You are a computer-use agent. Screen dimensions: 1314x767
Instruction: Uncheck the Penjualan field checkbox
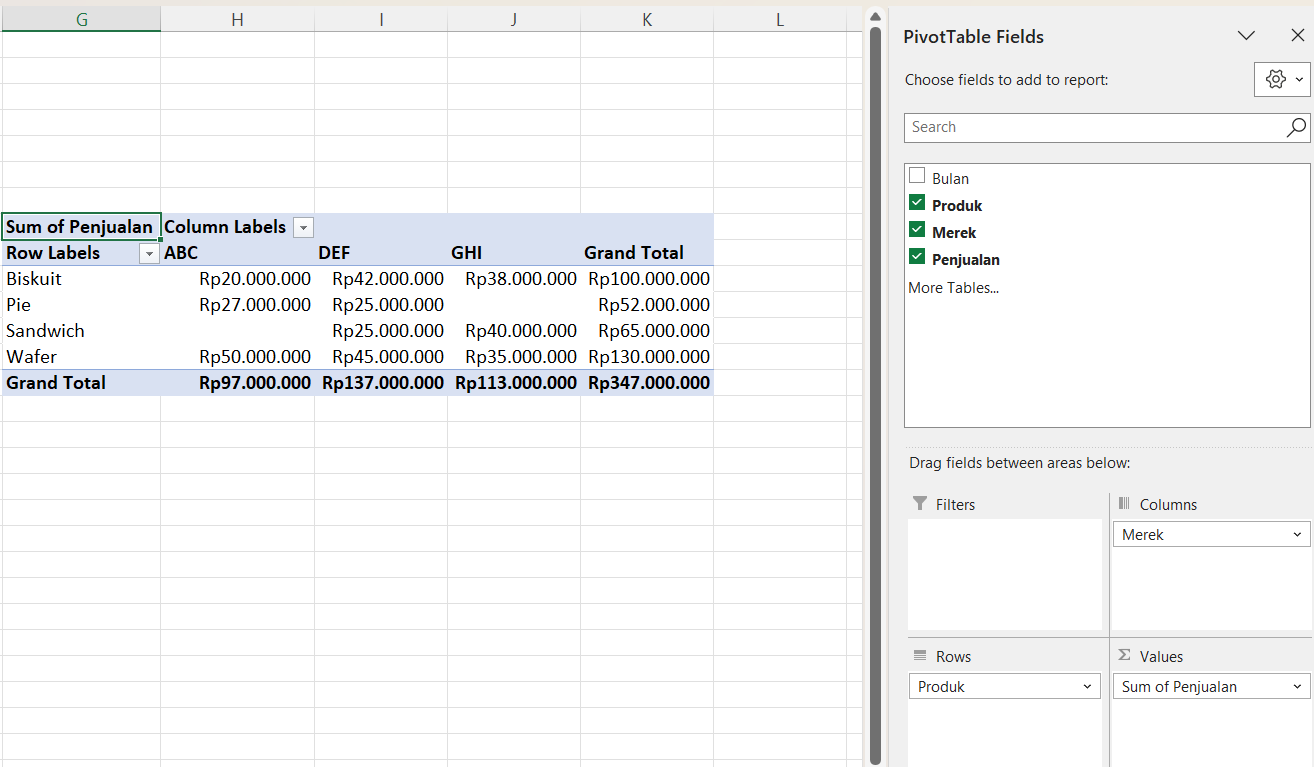[x=917, y=257]
